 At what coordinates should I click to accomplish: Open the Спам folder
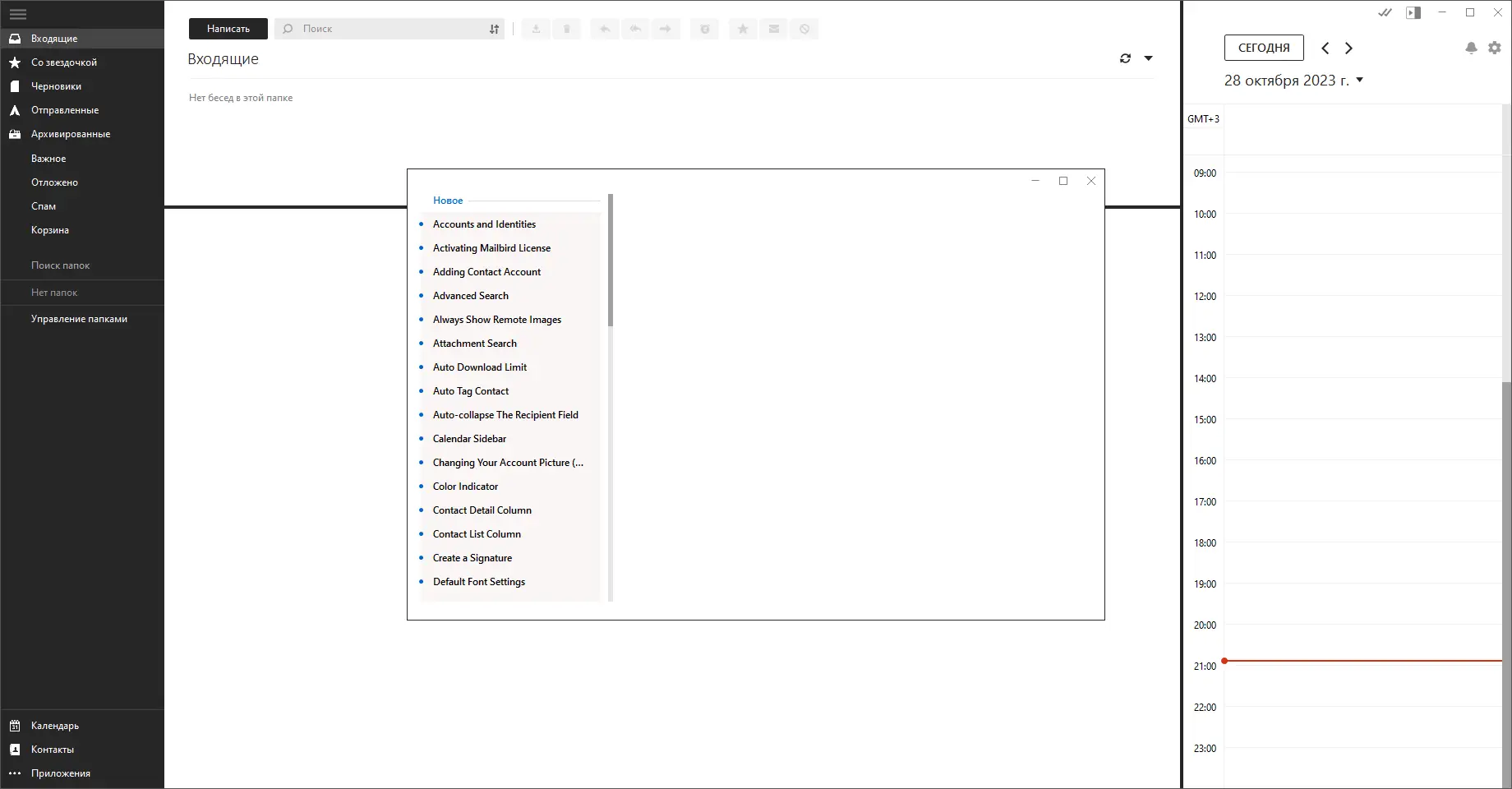tap(82, 206)
